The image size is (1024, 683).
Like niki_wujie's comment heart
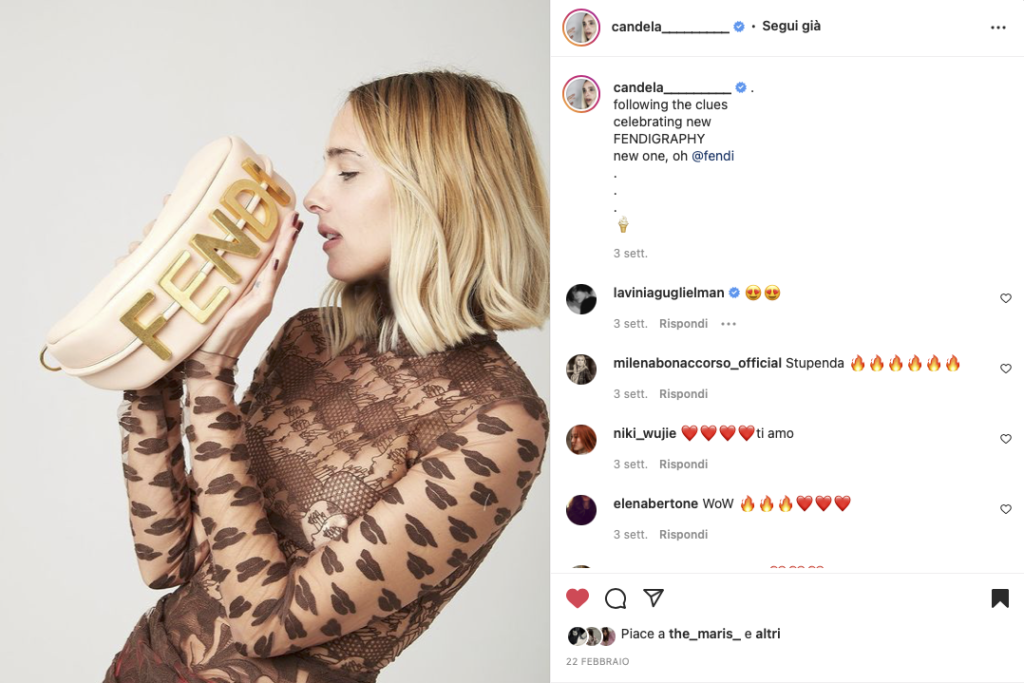pos(1006,439)
